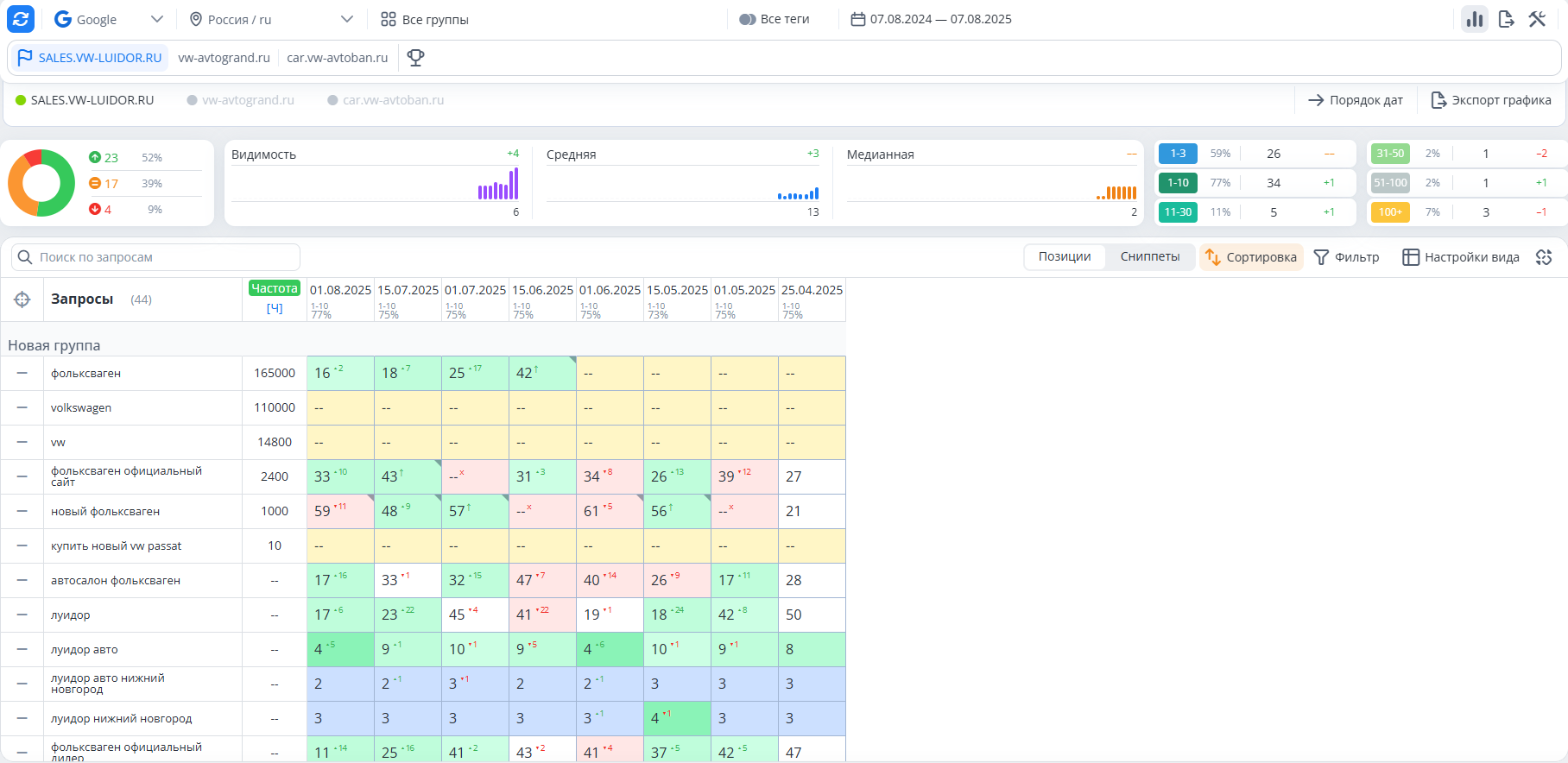Click Экспорт графика button
1568x763 pixels.
pyautogui.click(x=1491, y=100)
